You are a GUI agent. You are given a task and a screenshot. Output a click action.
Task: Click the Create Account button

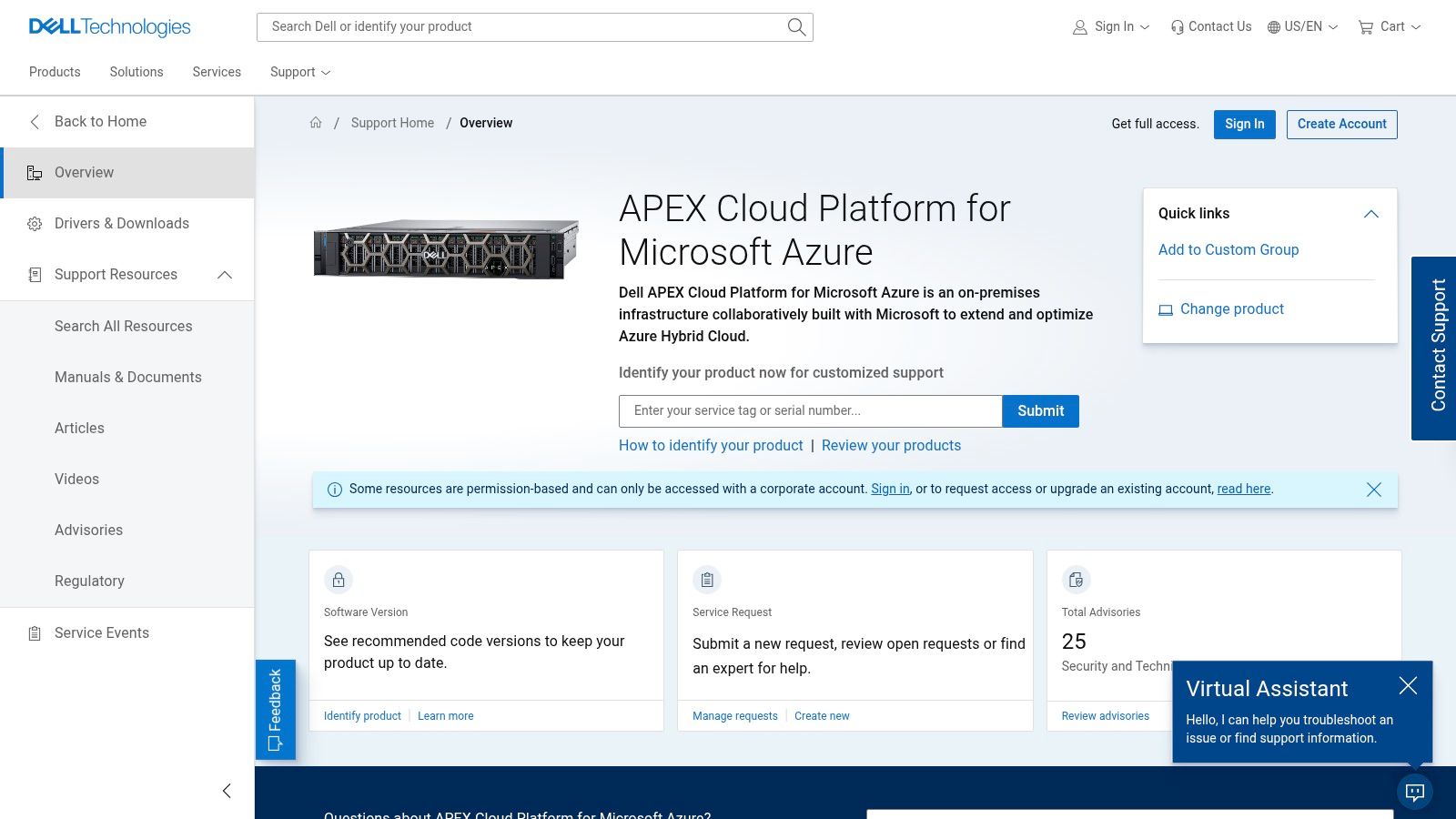[1341, 124]
